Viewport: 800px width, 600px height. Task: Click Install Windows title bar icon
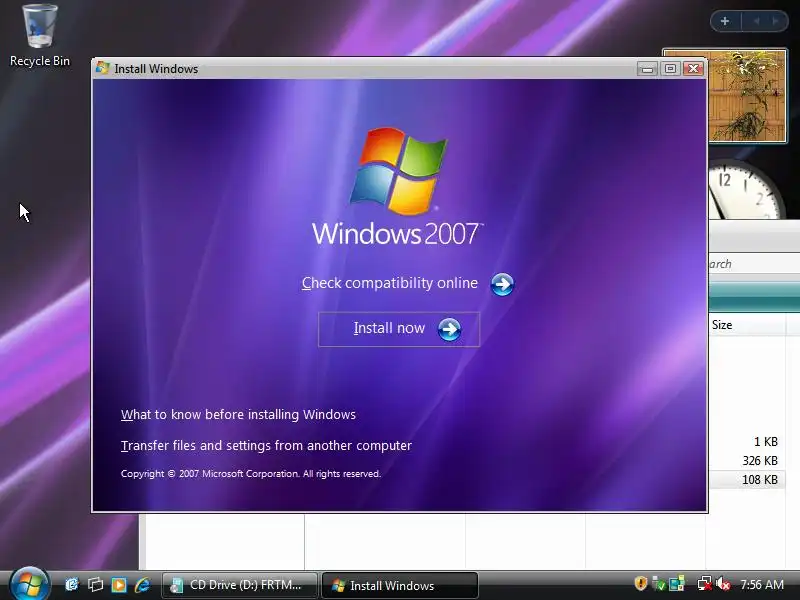point(103,68)
